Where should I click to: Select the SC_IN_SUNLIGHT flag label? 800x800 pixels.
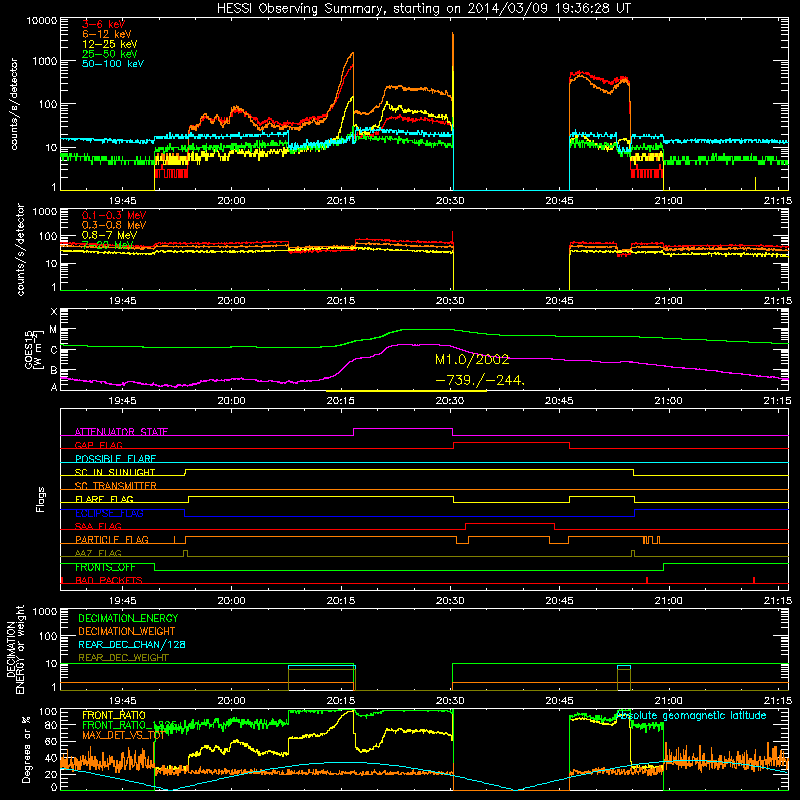tap(115, 472)
